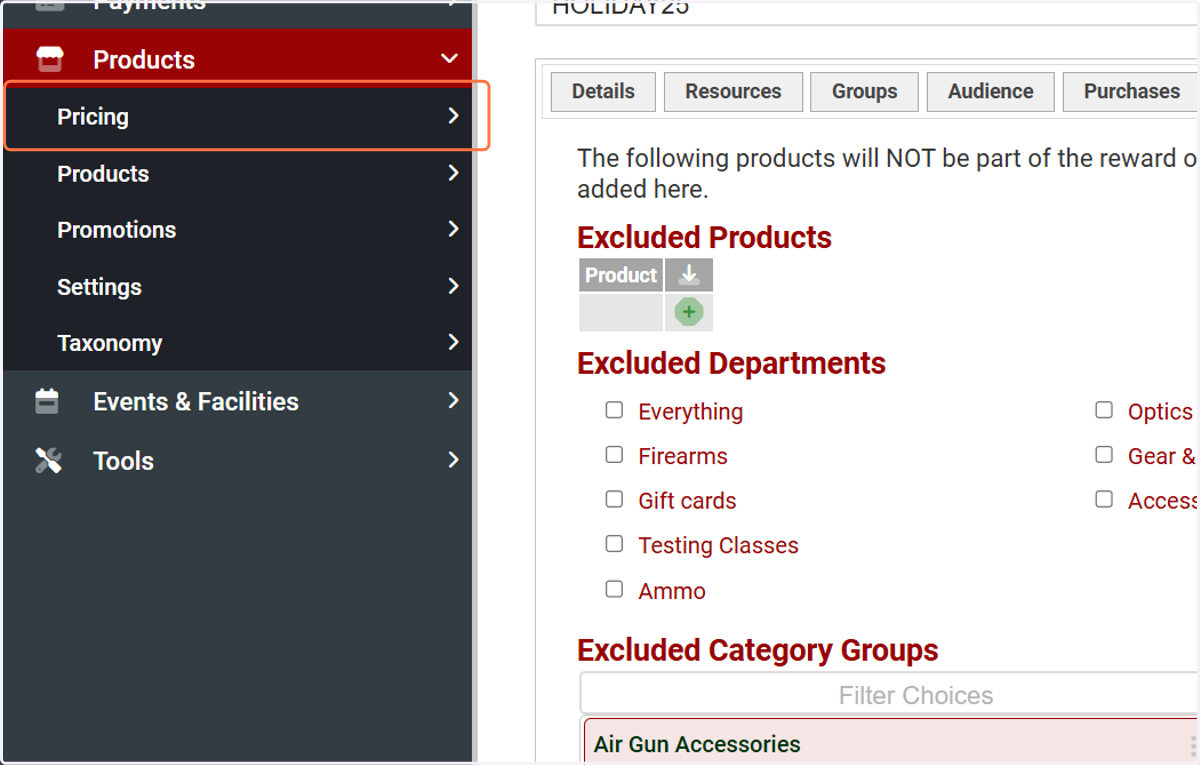
Task: Open Settings under Products
Action: (x=238, y=287)
